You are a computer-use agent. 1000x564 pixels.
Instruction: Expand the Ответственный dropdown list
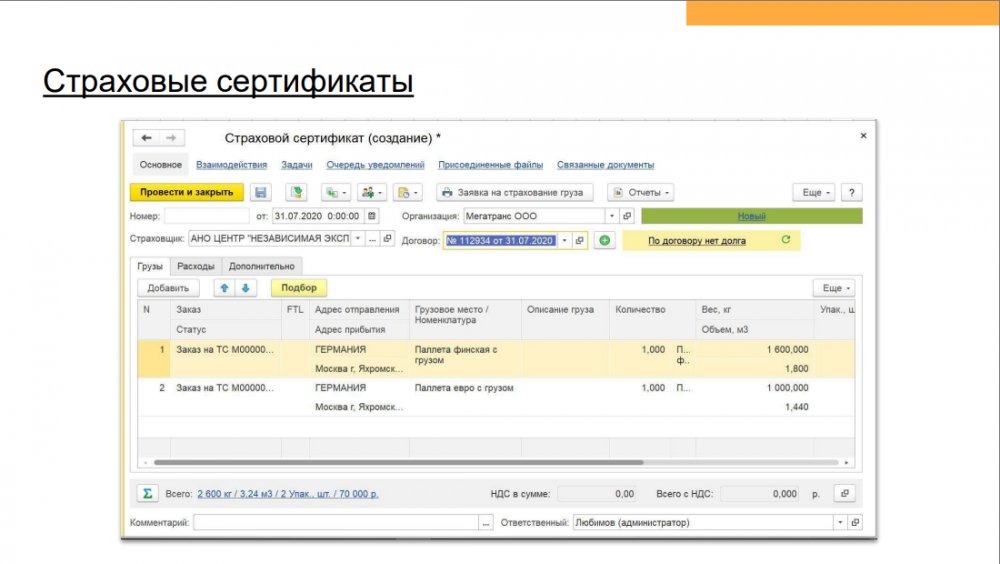tap(839, 522)
